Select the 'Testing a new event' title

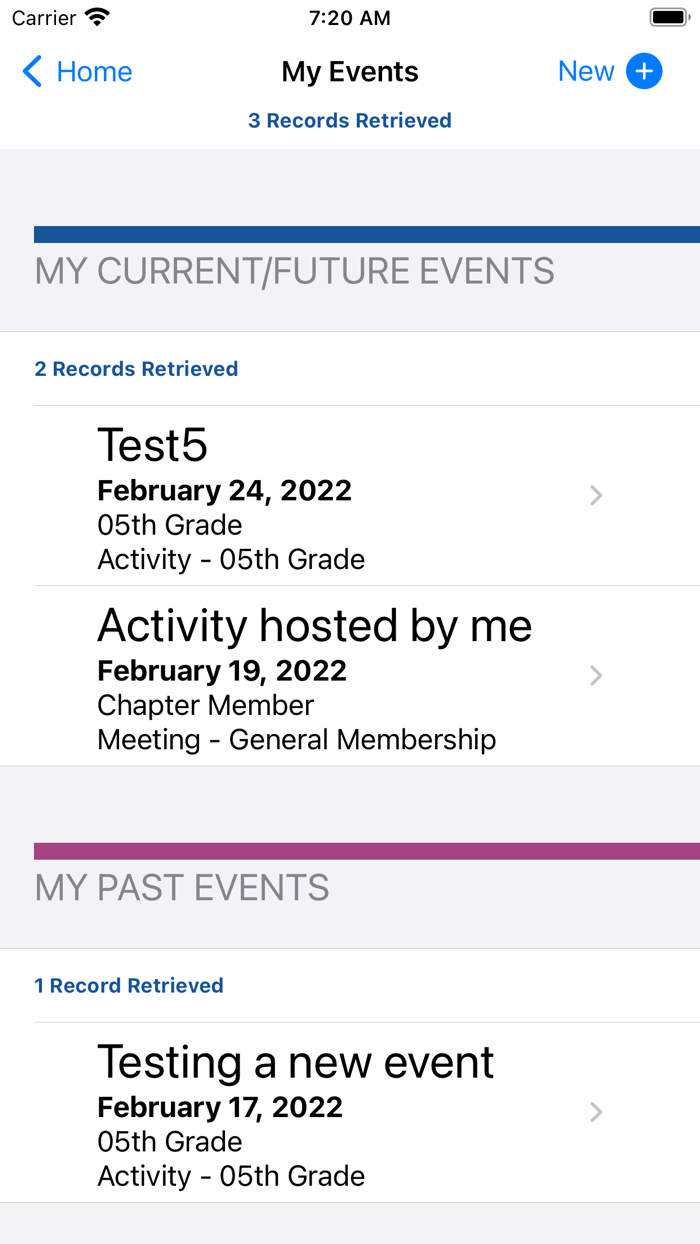[x=295, y=1062]
